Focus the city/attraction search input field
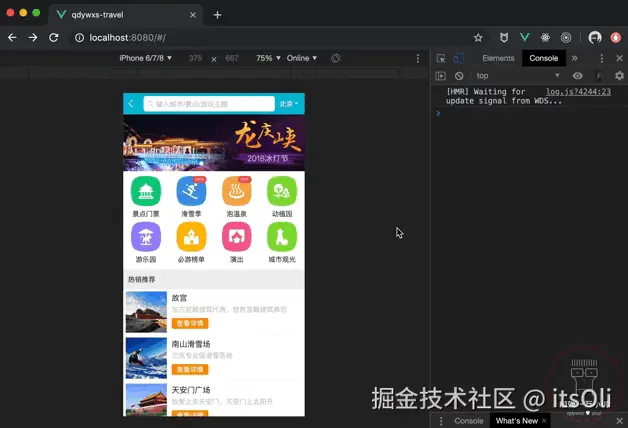 209,104
